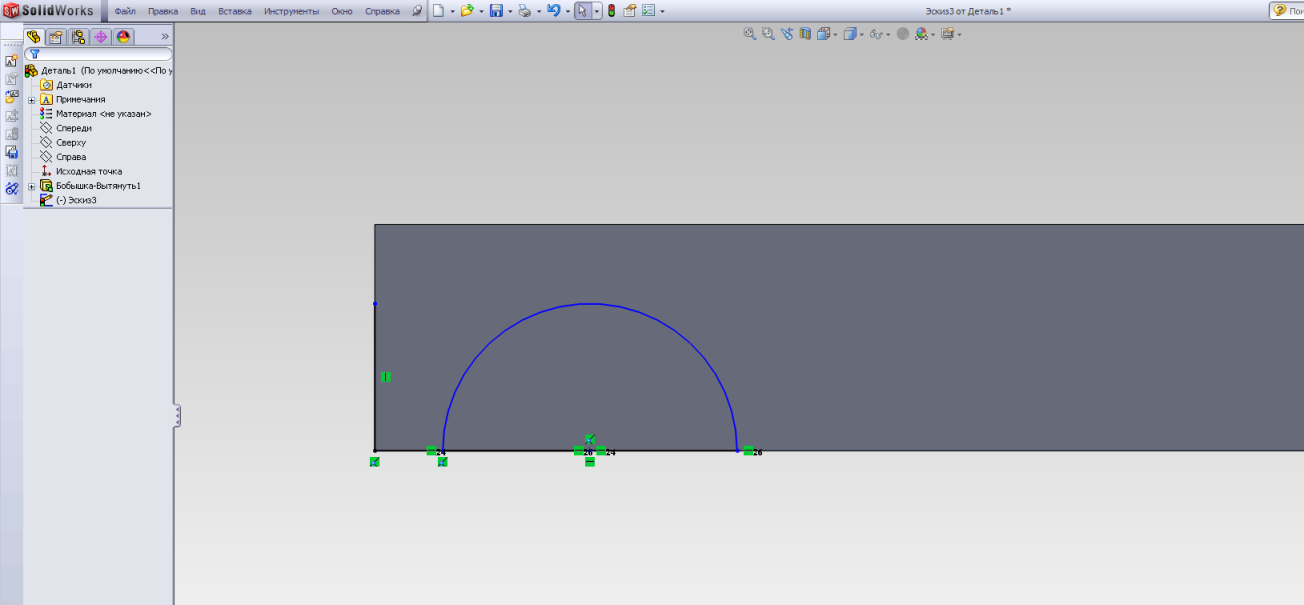Click the Undo arrow icon
1304x605 pixels.
553,11
